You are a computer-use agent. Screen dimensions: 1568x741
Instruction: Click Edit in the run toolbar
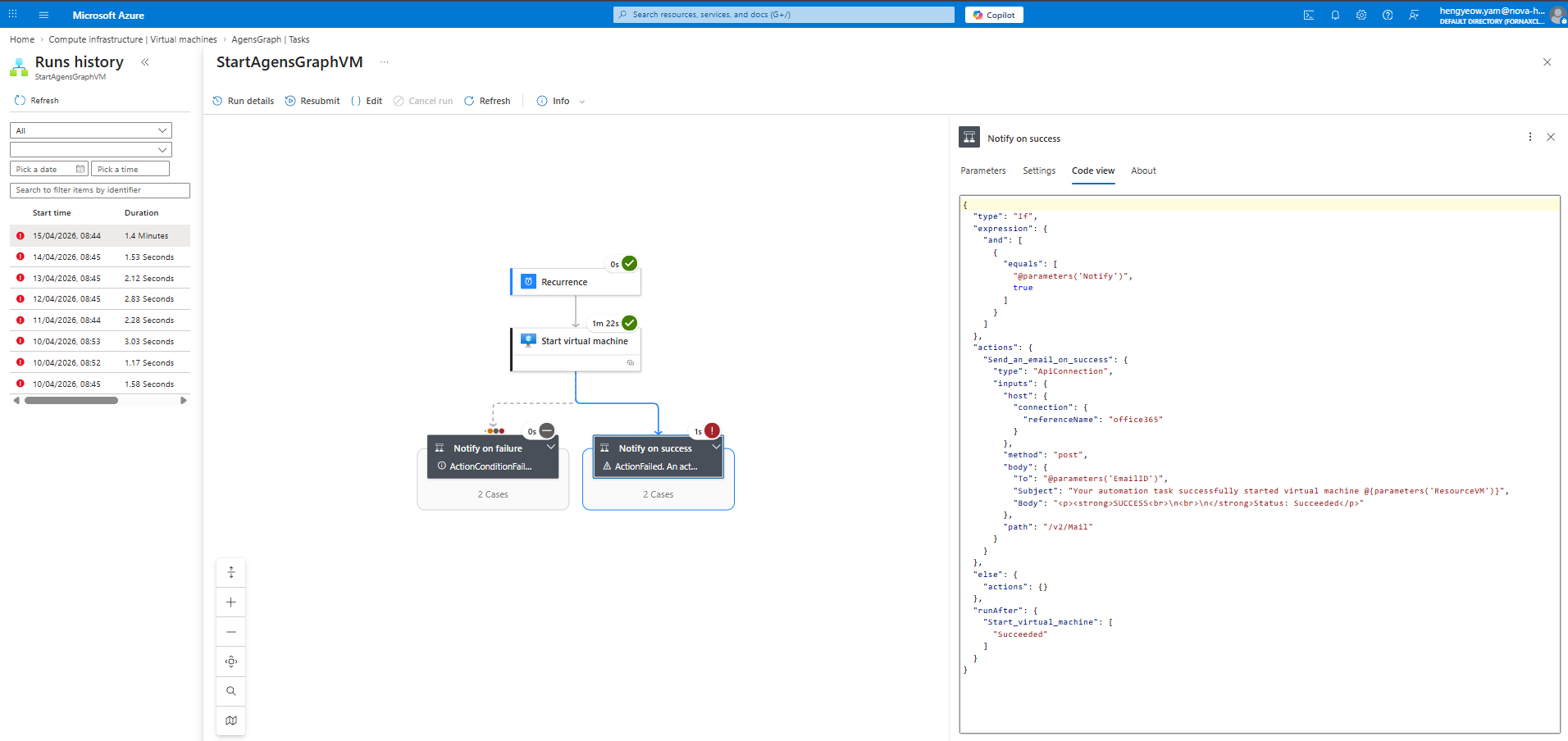(x=367, y=101)
